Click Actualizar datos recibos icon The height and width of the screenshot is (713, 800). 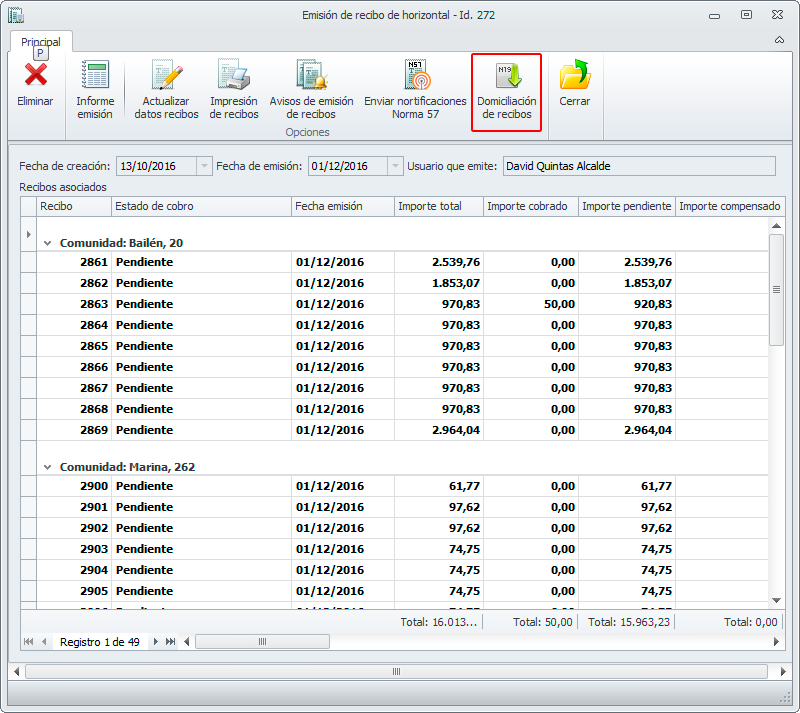coord(166,76)
